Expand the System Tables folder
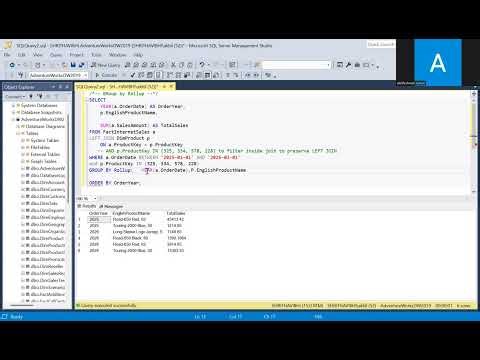 [23, 140]
